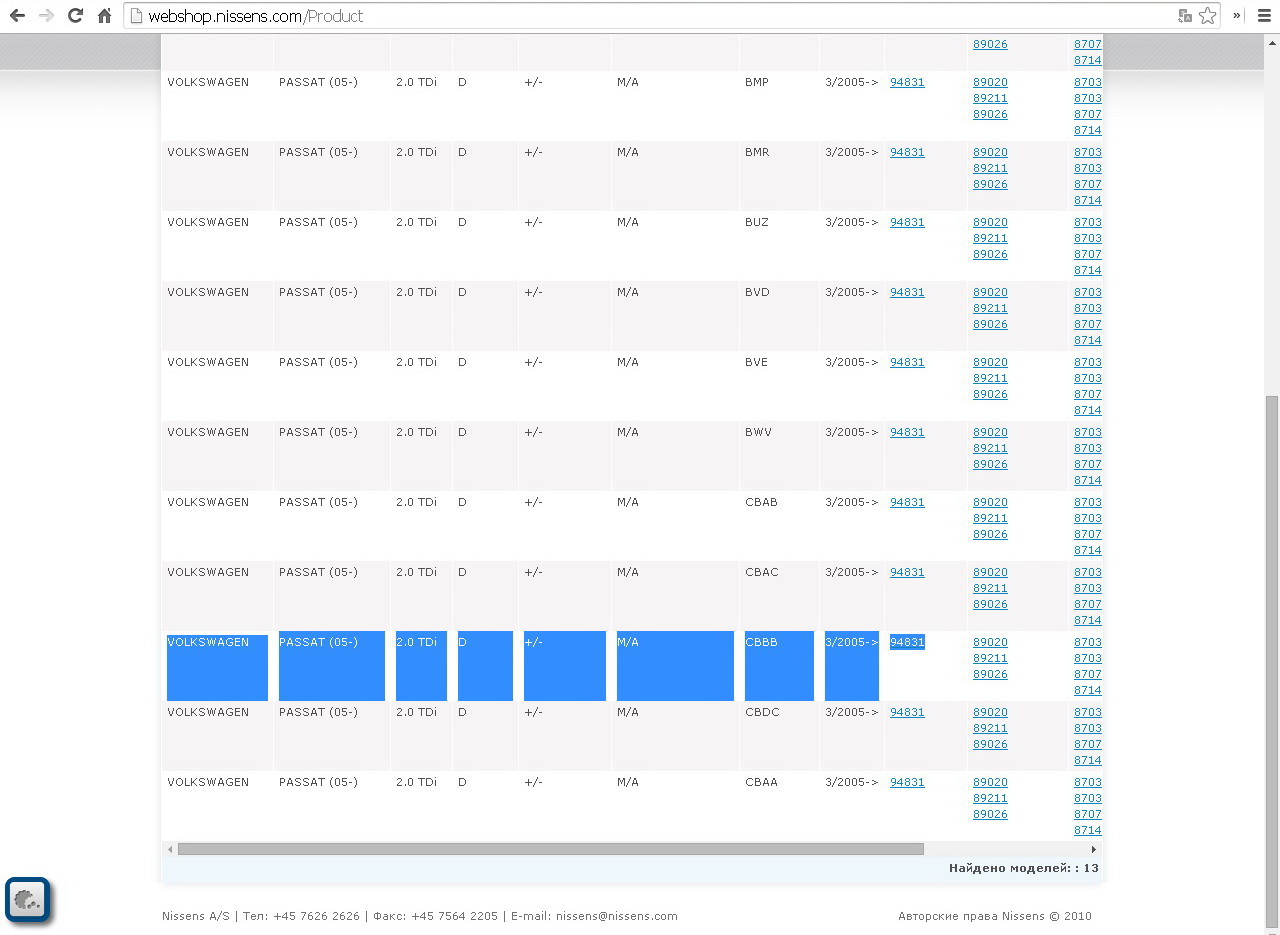Image resolution: width=1280 pixels, height=935 pixels.
Task: Click the horizontal scrollbar left arrow
Action: [x=170, y=849]
